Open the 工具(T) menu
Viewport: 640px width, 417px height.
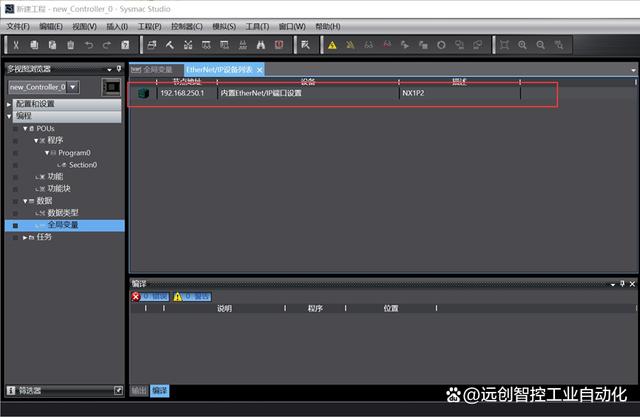tap(257, 27)
